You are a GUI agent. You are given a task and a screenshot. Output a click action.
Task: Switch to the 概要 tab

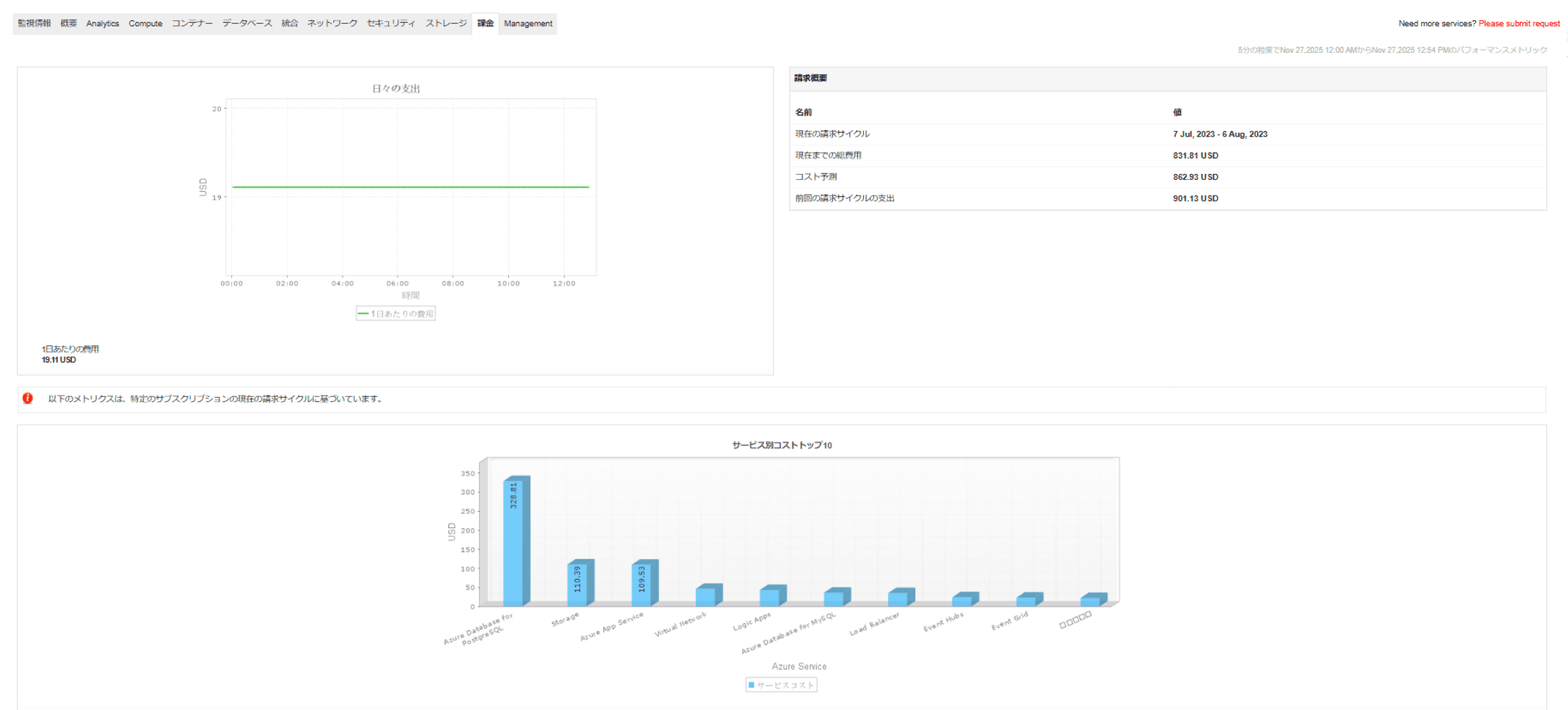click(x=69, y=24)
